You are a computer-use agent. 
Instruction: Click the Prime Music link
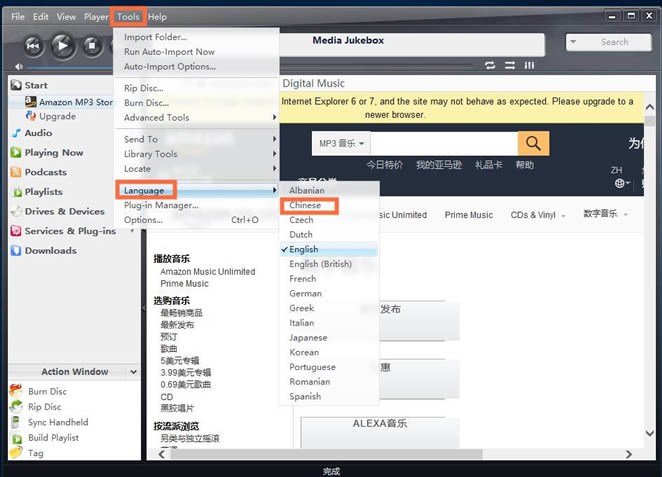click(469, 215)
